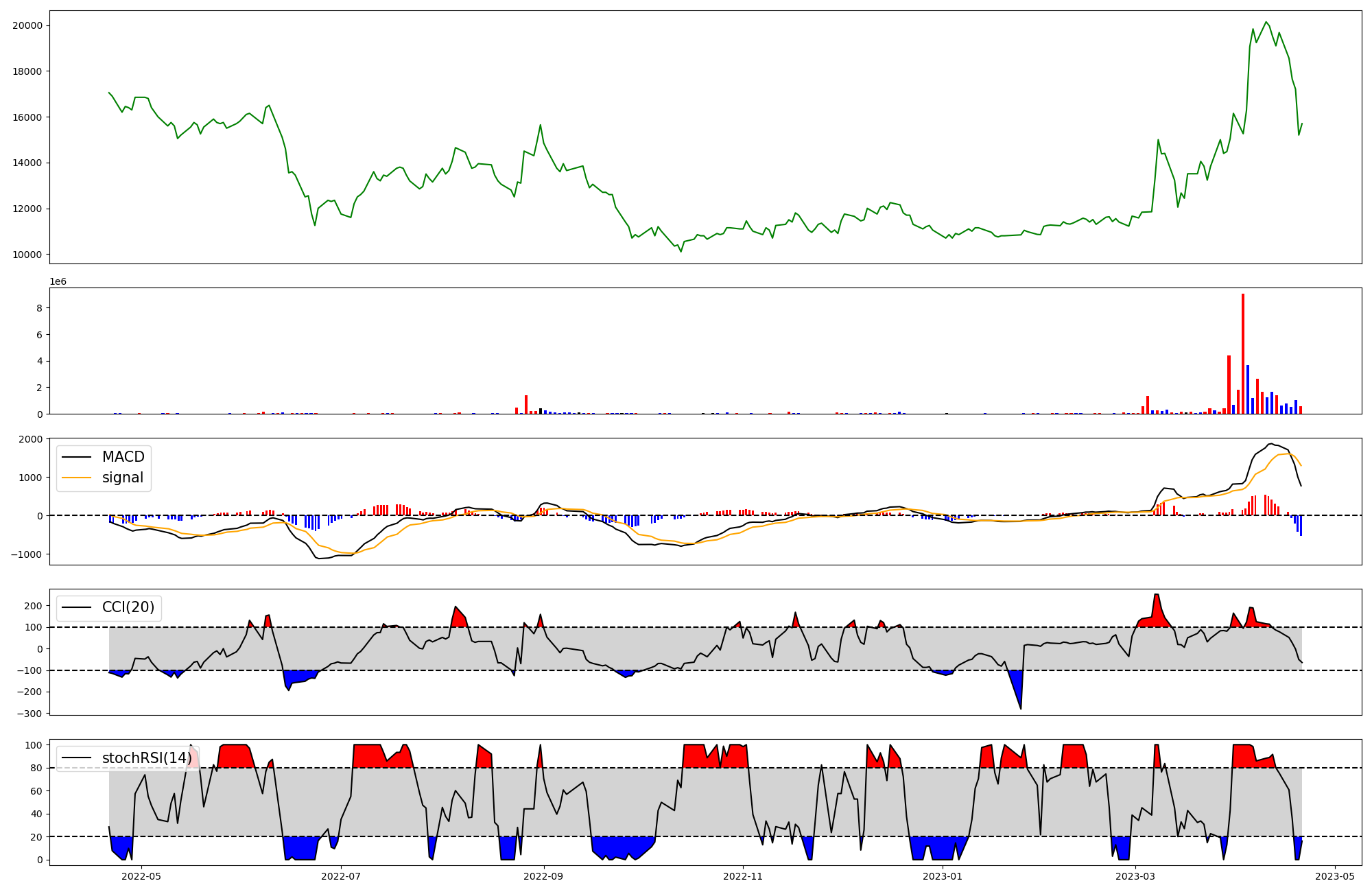Click the 2023-01 x-axis tick label
Screen dimensions: 1372x892
coord(943,876)
